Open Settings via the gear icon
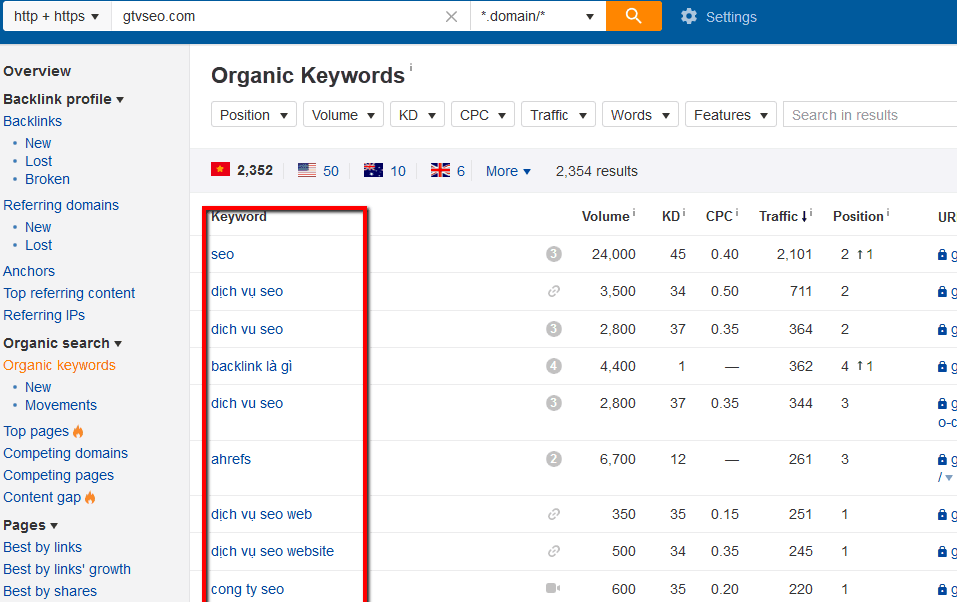 (x=689, y=16)
